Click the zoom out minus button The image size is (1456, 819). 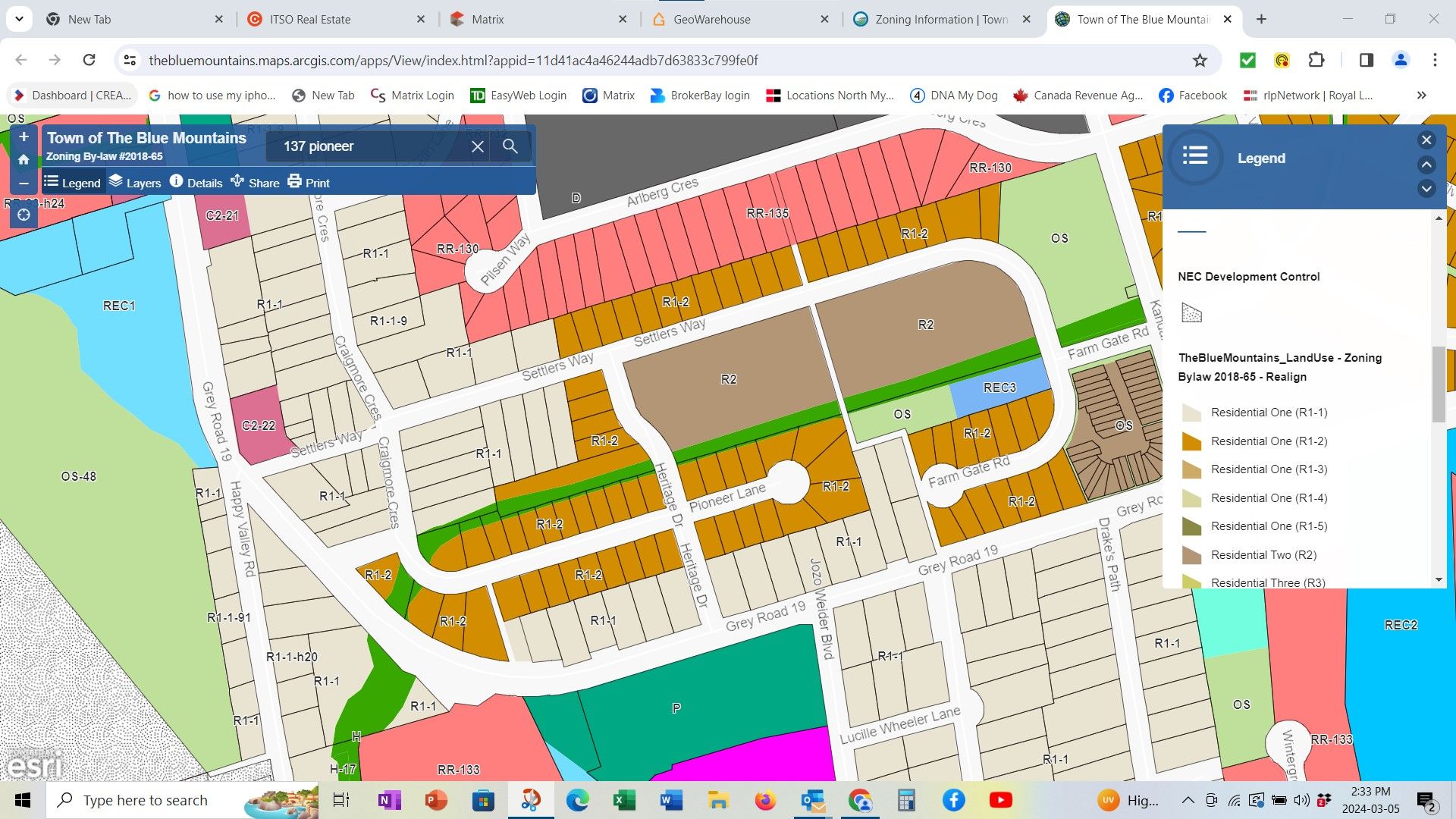tap(24, 184)
